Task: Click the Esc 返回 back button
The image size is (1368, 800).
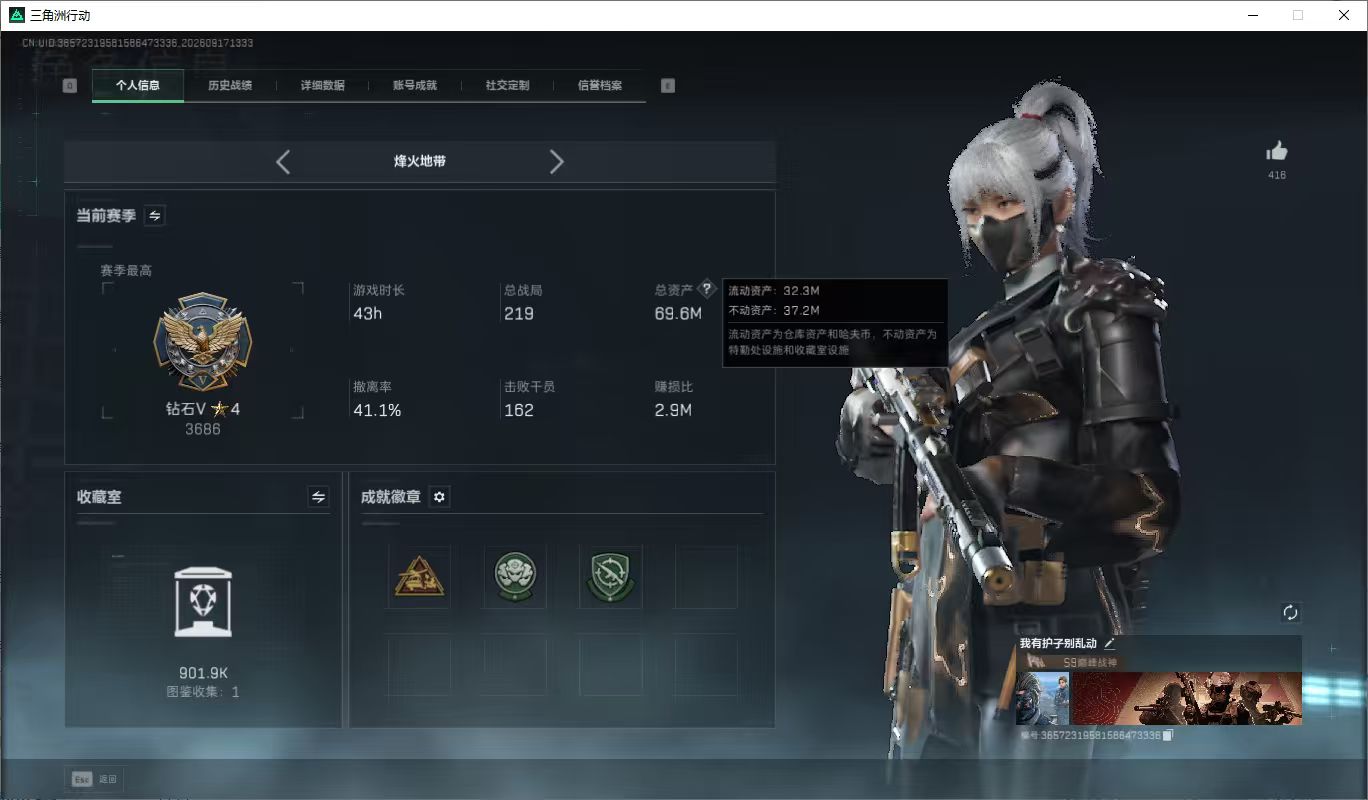Action: coord(96,779)
